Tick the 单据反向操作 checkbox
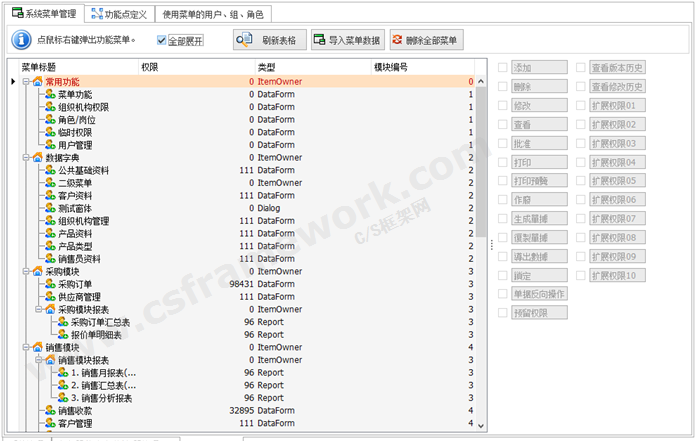This screenshot has height=441, width=696. [502, 294]
